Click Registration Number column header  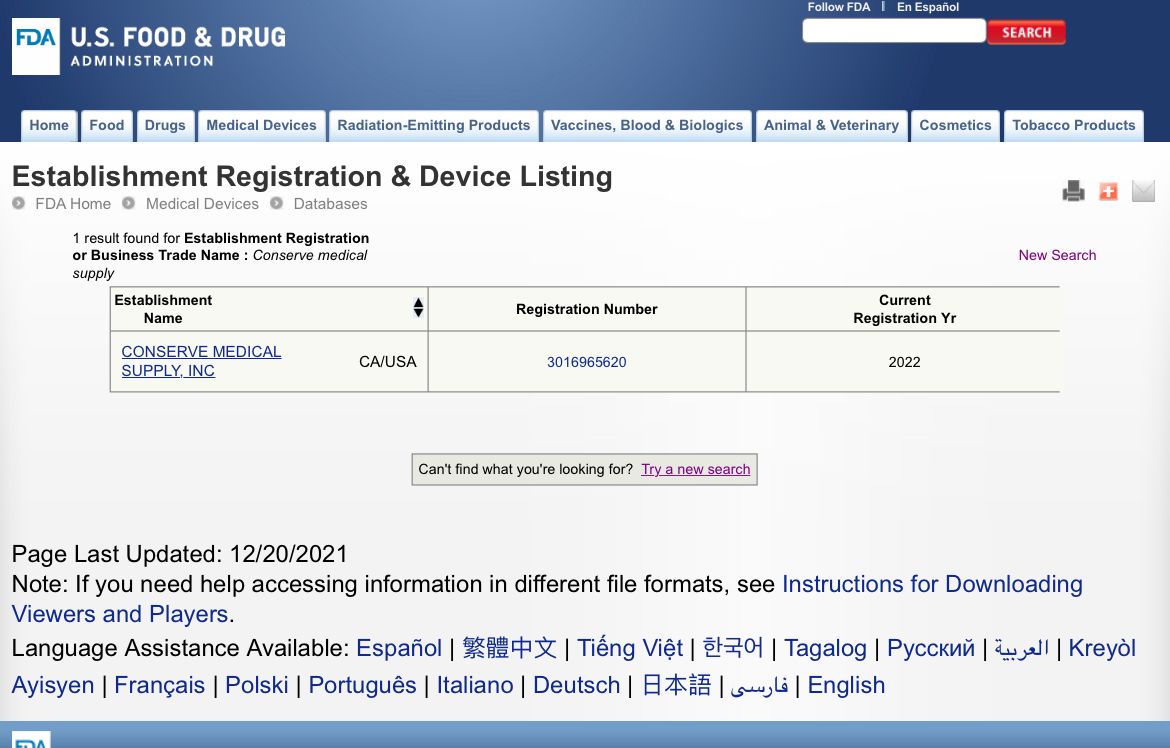[586, 309]
